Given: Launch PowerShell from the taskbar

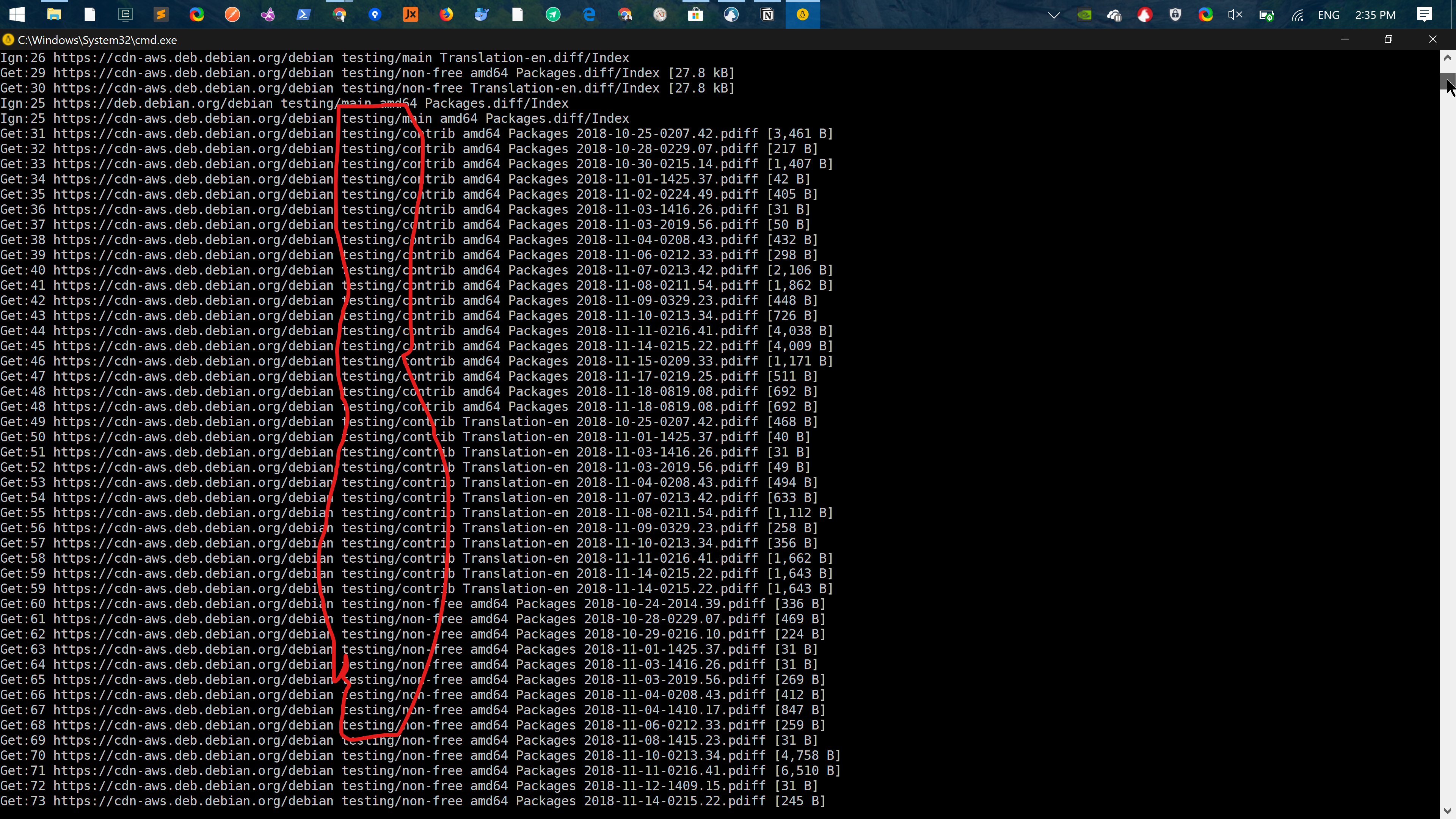Looking at the screenshot, I should (x=303, y=15).
